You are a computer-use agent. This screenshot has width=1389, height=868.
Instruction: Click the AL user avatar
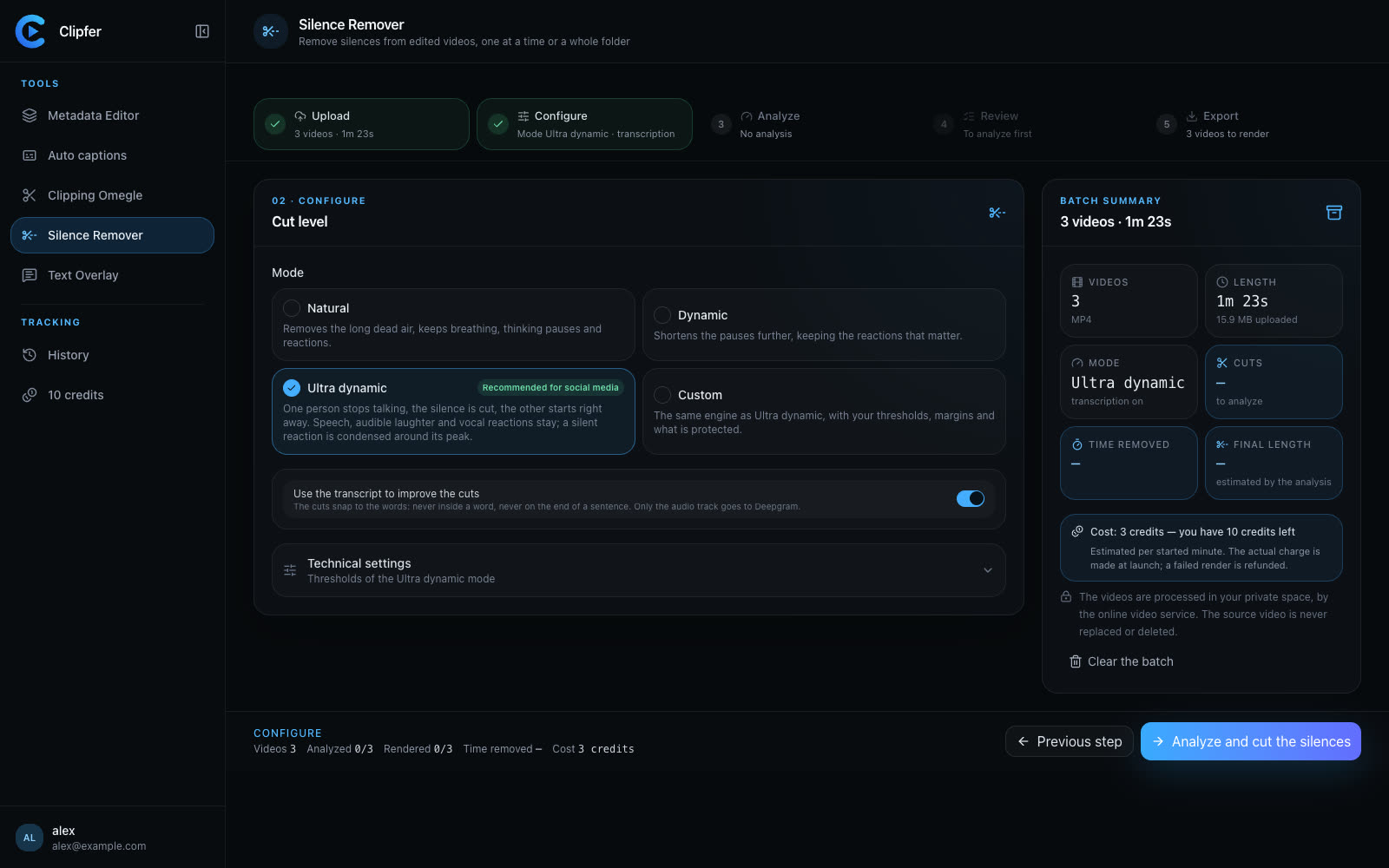30,838
